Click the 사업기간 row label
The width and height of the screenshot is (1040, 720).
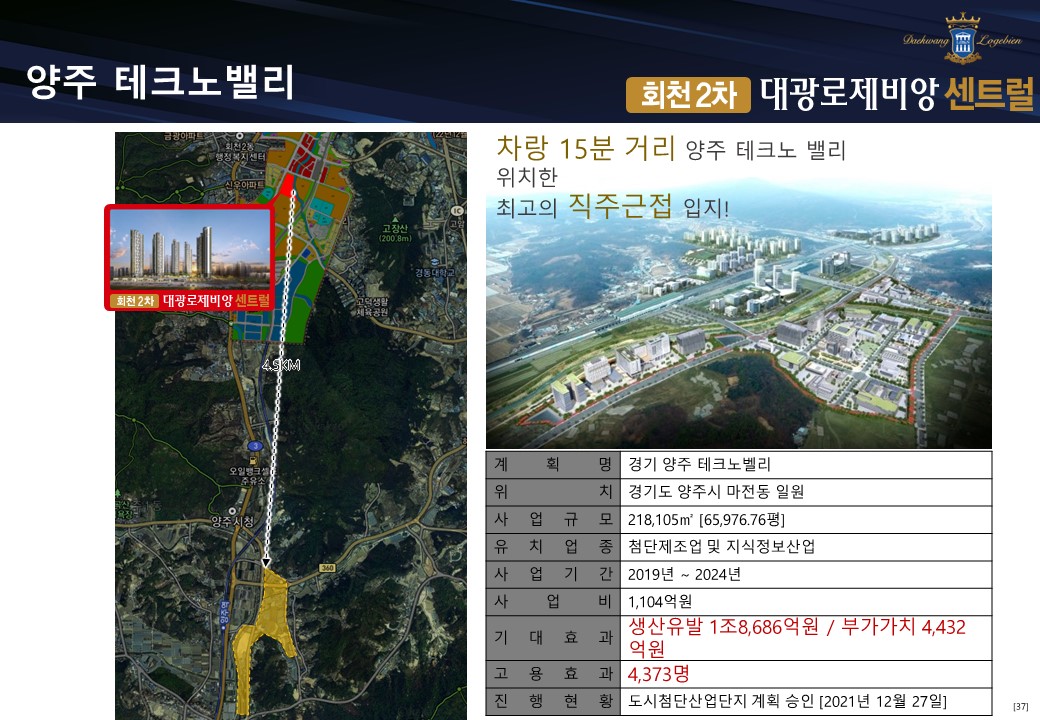tap(552, 575)
